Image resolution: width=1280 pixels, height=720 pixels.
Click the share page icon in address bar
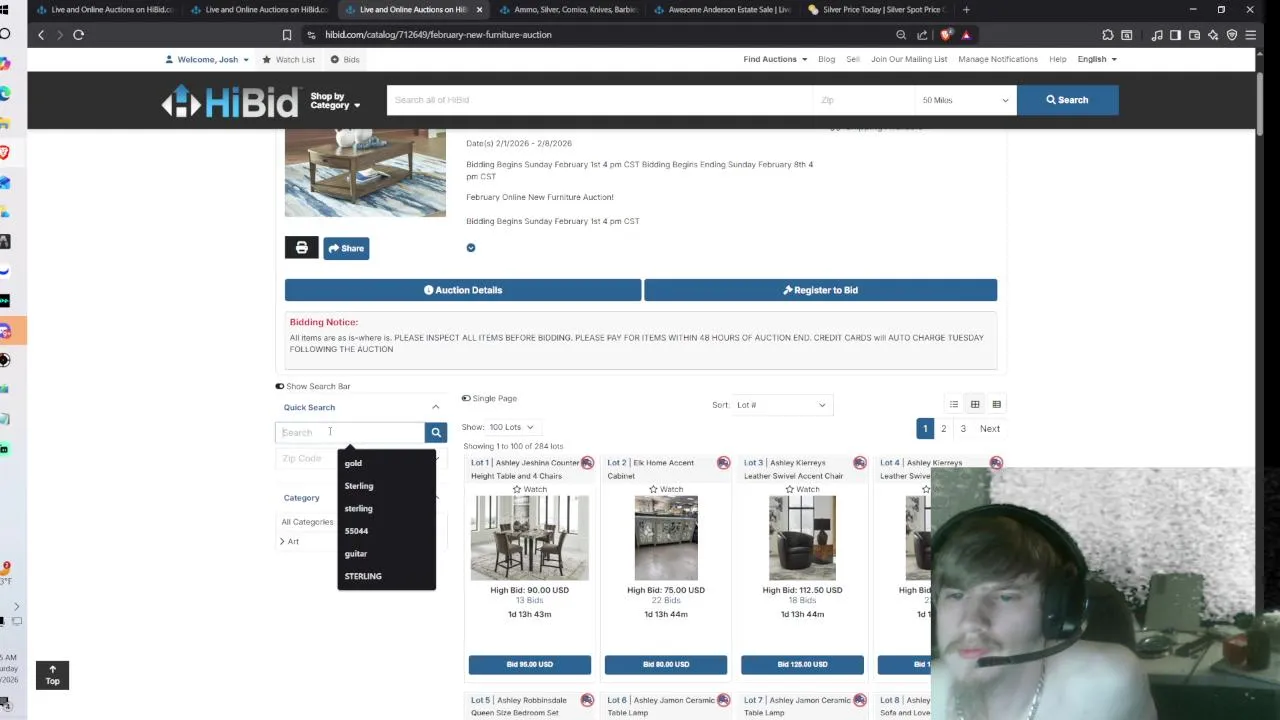pos(922,35)
